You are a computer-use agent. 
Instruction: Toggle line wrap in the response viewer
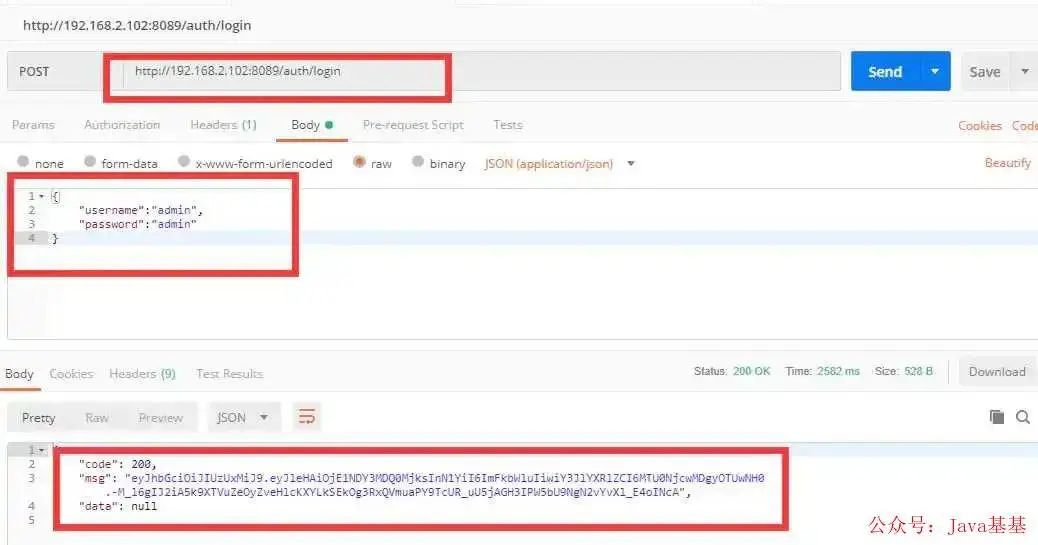[307, 417]
